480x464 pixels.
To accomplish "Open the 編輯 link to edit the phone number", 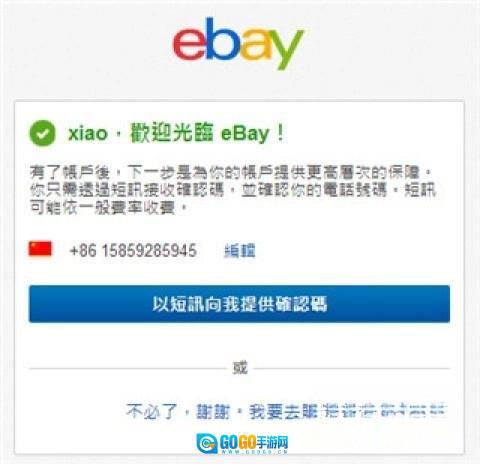I will click(x=240, y=251).
